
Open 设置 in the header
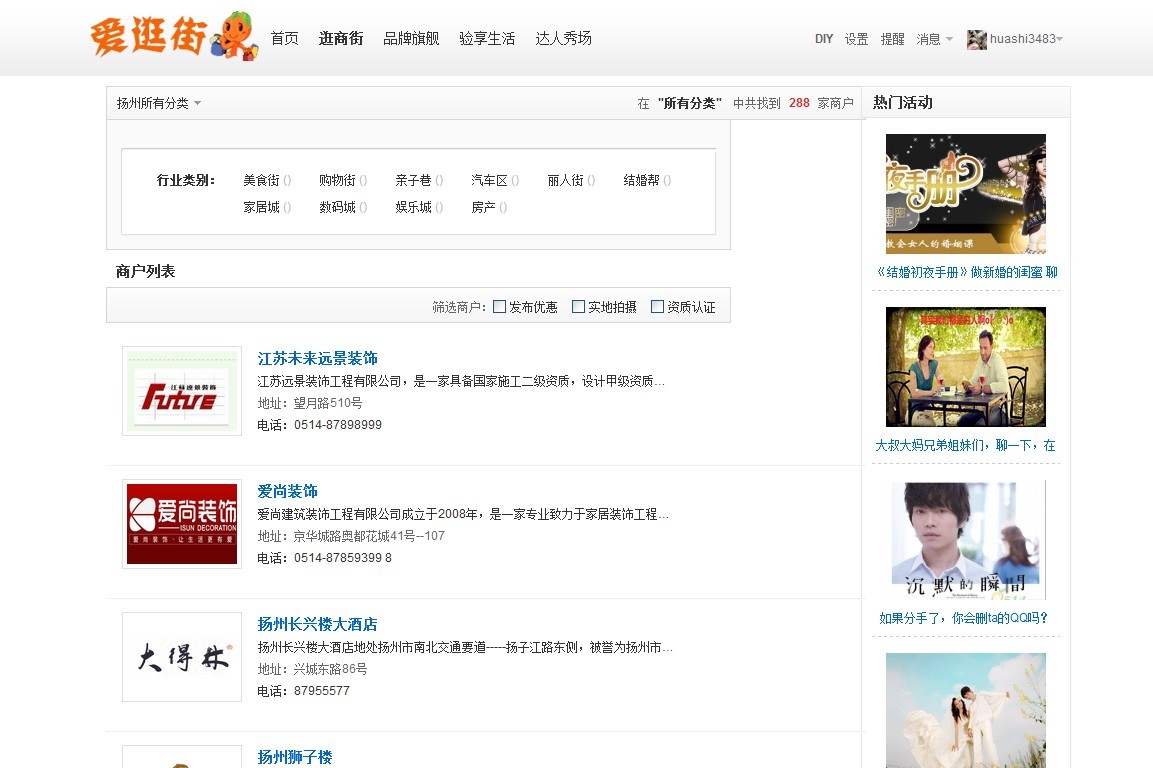(856, 39)
